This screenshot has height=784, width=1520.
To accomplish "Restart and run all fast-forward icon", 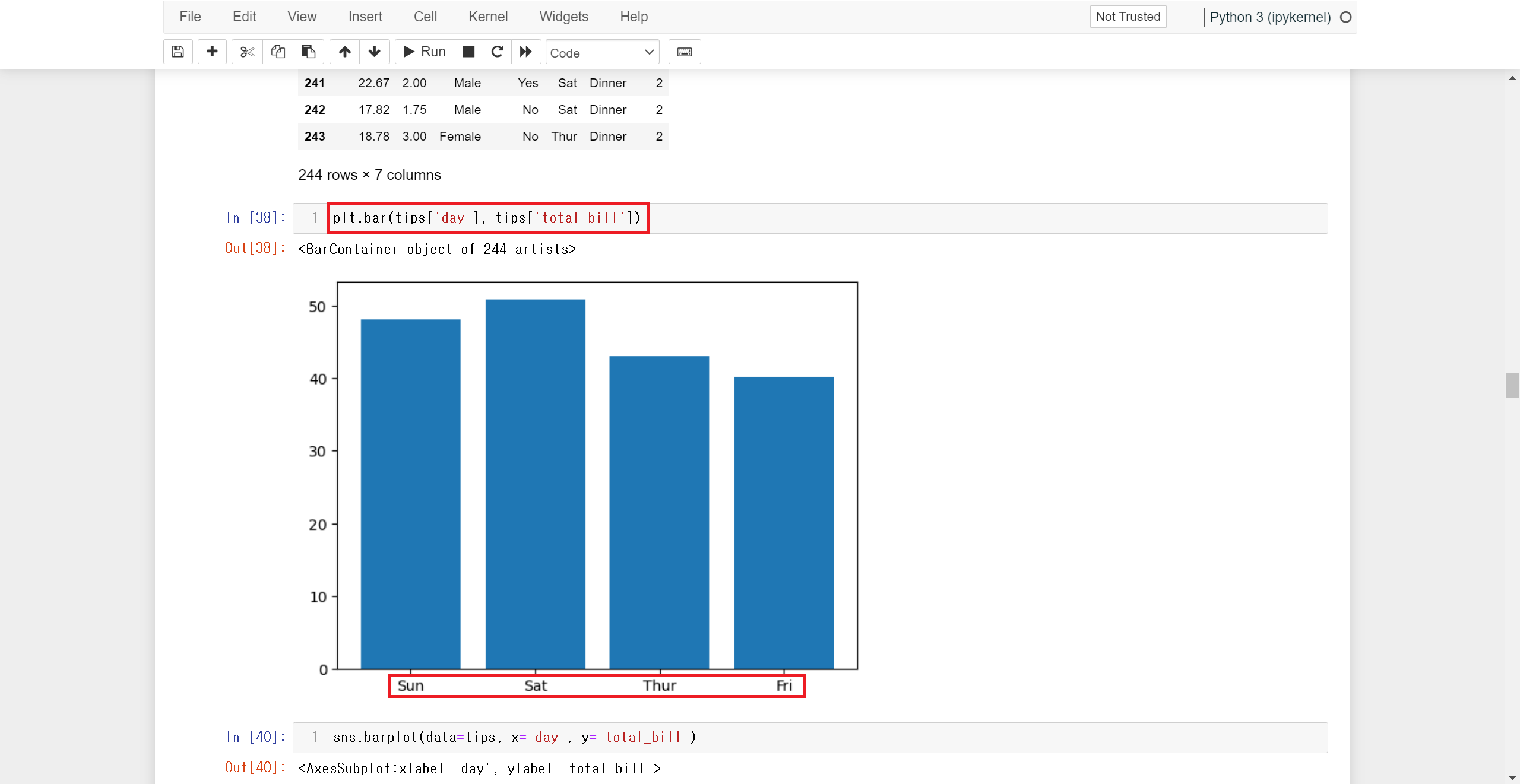I will click(x=525, y=52).
